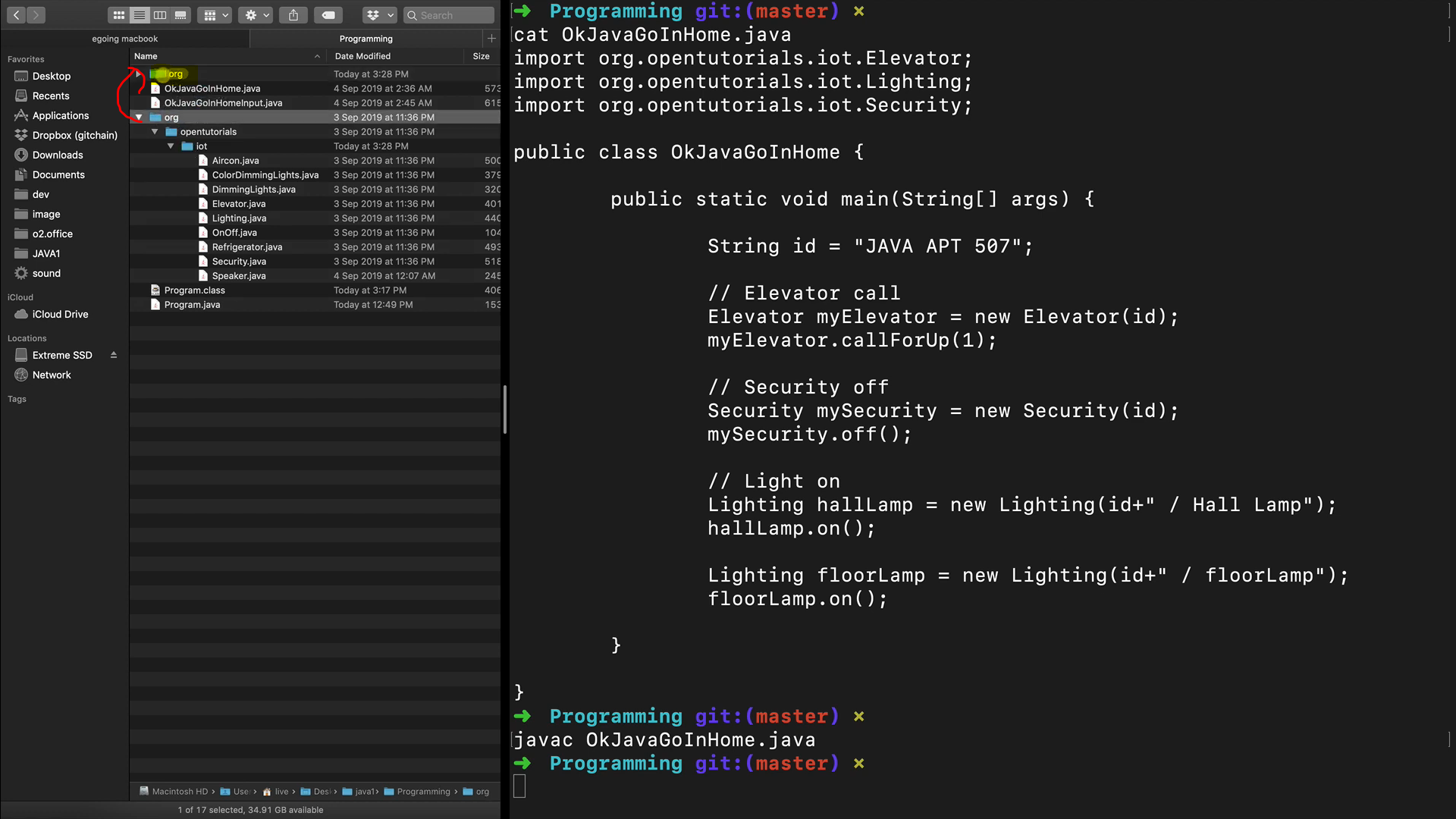Open the group-by arrangement dropdown

coord(215,15)
